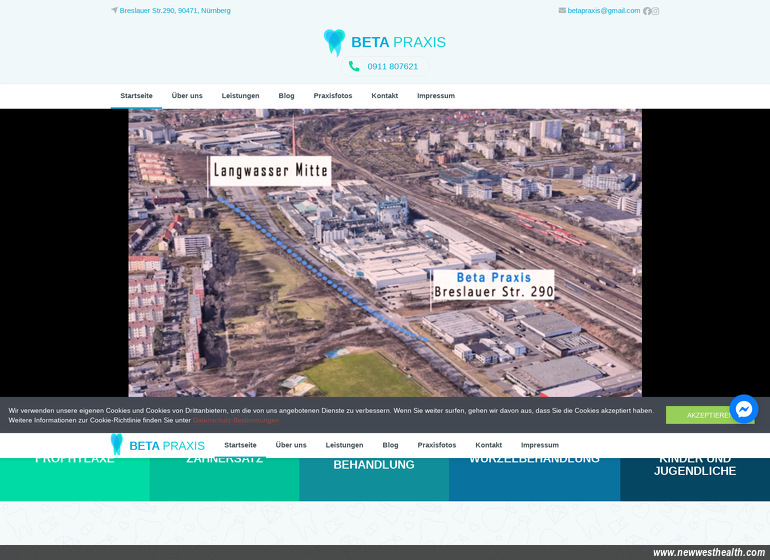Image resolution: width=770 pixels, height=560 pixels.
Task: Accept cookies with the Akzeptieren button
Action: tap(710, 415)
